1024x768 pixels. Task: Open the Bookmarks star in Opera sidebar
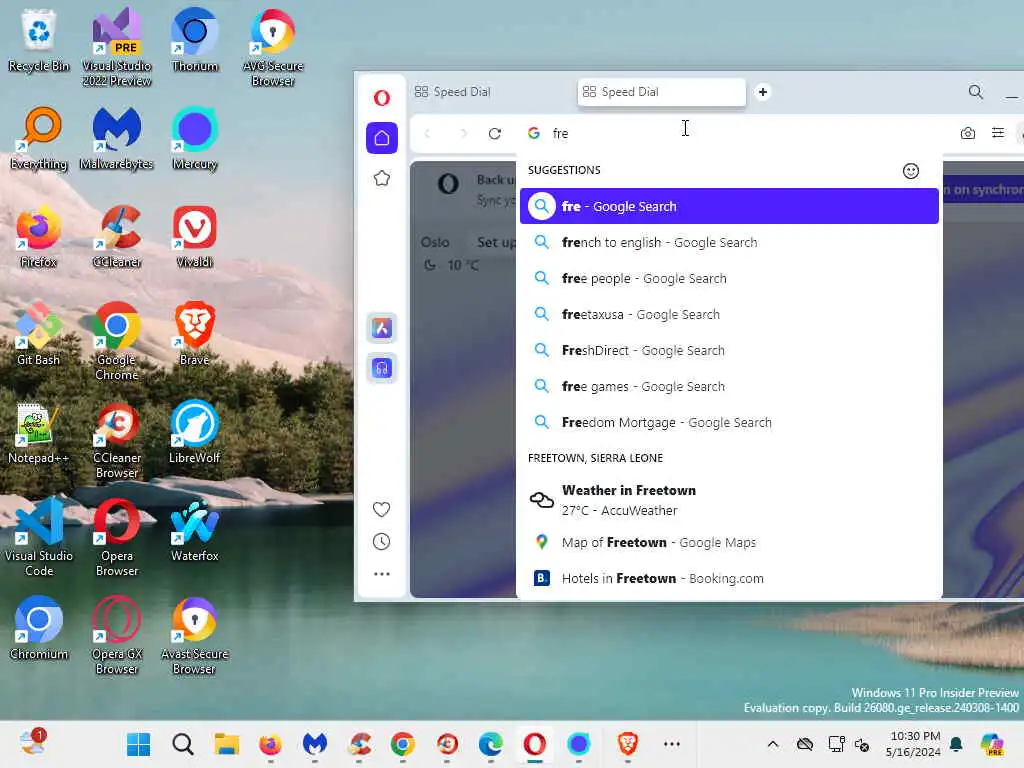tap(382, 178)
